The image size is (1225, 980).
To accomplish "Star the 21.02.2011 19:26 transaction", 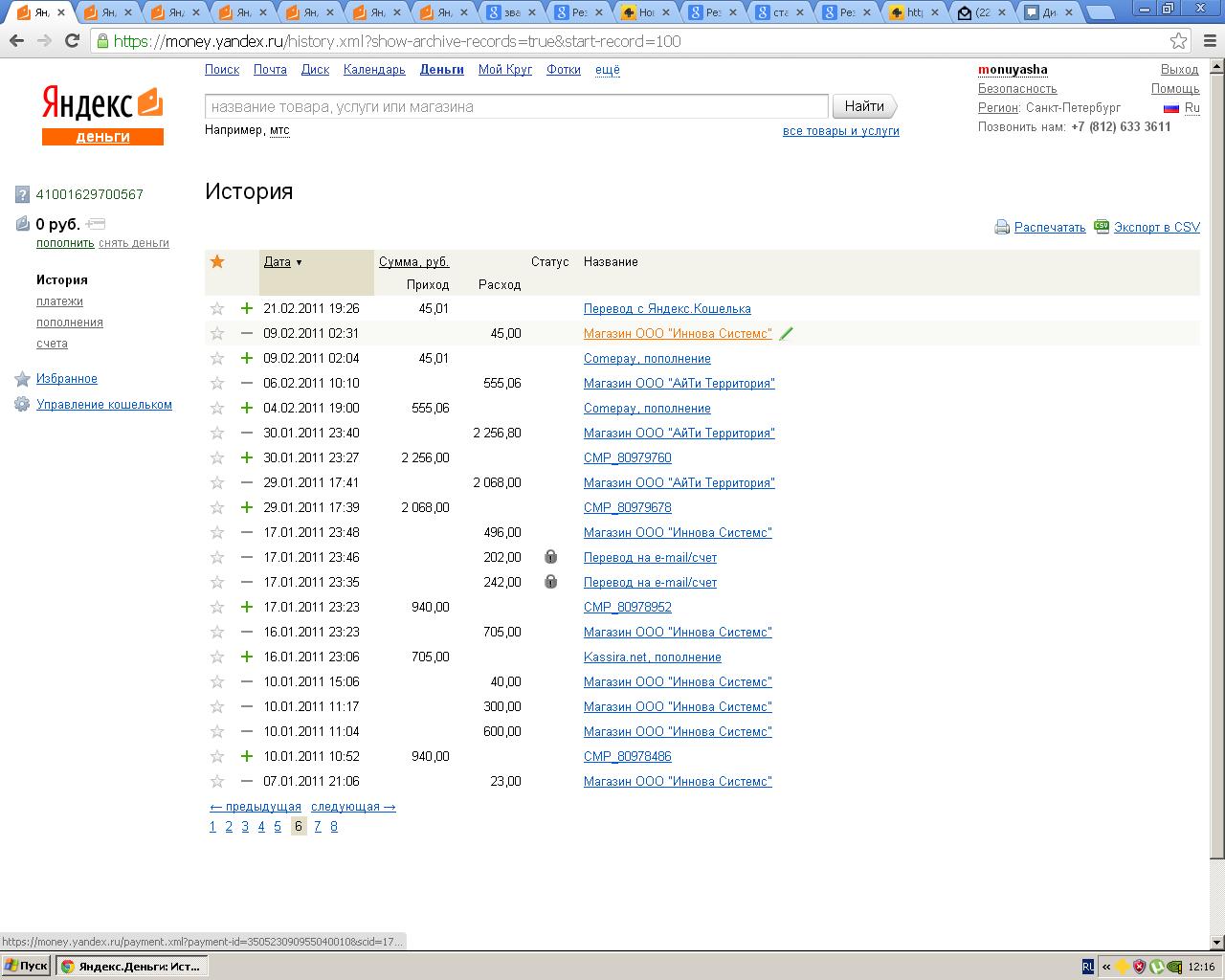I will pos(217,308).
